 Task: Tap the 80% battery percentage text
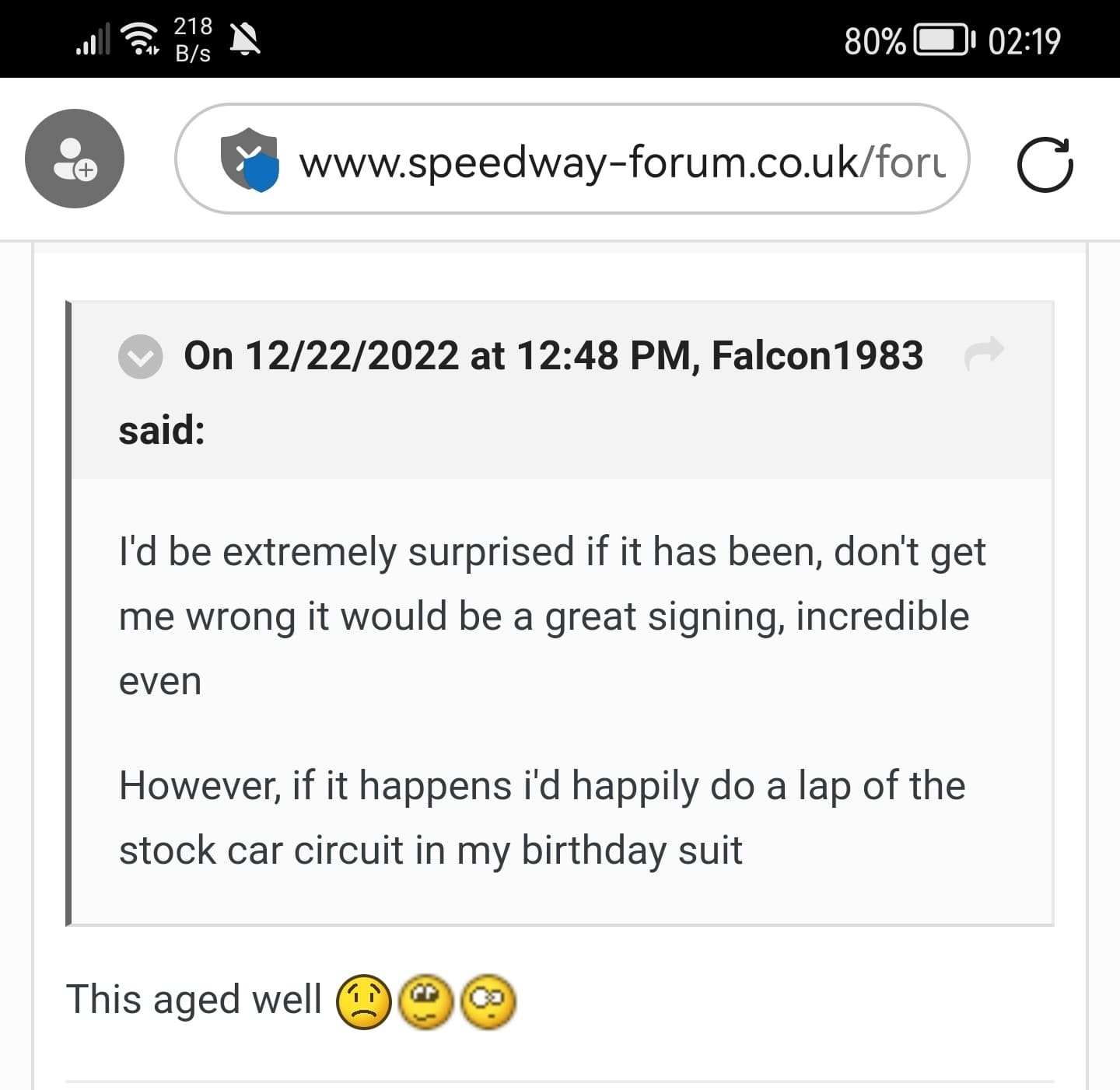(x=874, y=40)
